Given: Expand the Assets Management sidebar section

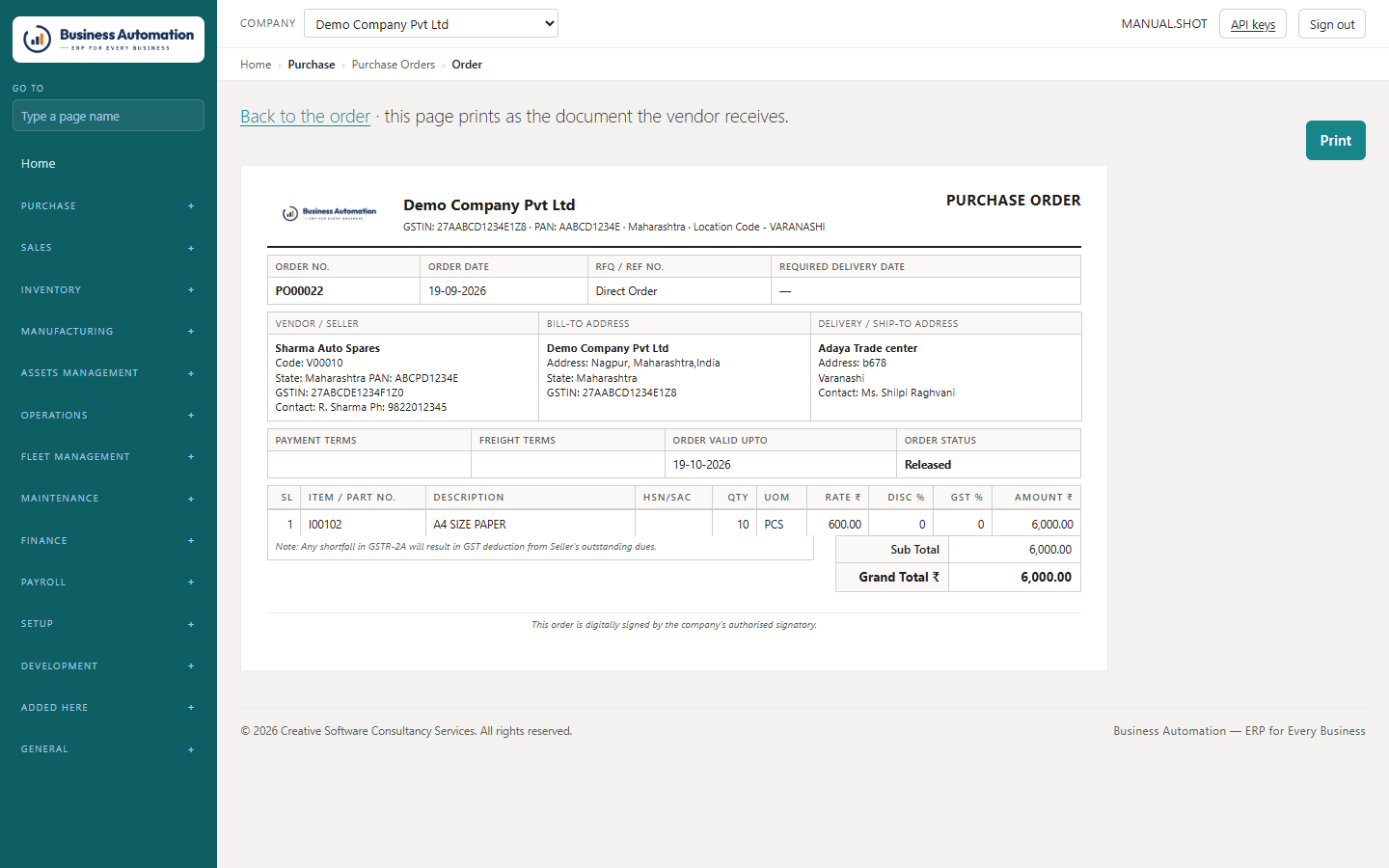Looking at the screenshot, I should pos(108,373).
